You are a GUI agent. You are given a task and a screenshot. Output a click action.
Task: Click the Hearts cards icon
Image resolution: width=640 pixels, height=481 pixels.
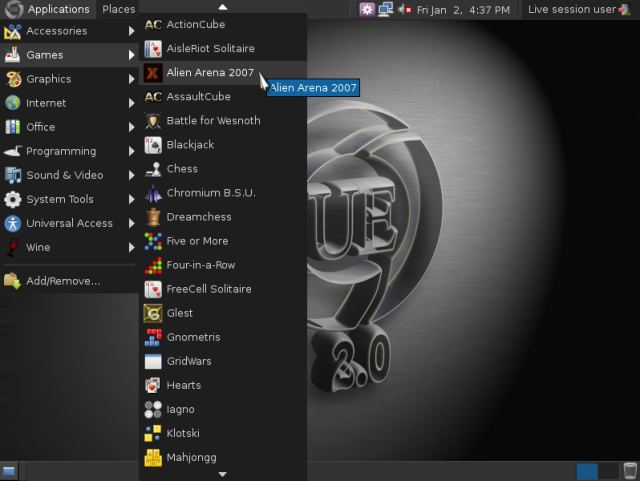(153, 385)
